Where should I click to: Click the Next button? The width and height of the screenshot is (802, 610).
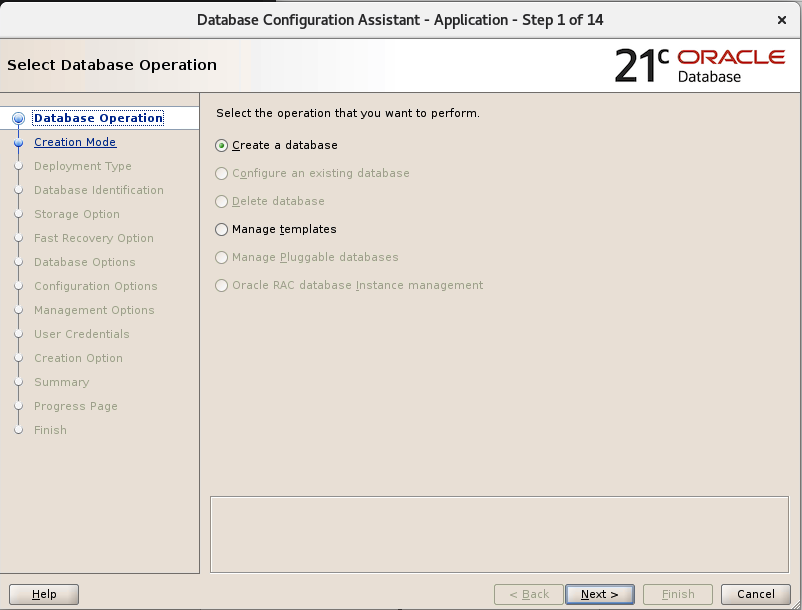click(599, 593)
